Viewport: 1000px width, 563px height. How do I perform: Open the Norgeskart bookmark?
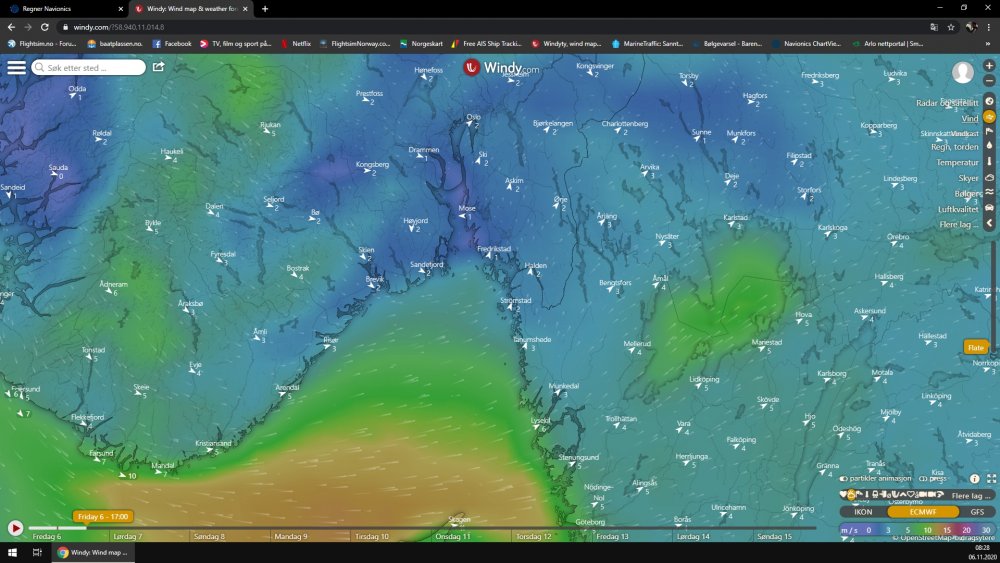(421, 44)
